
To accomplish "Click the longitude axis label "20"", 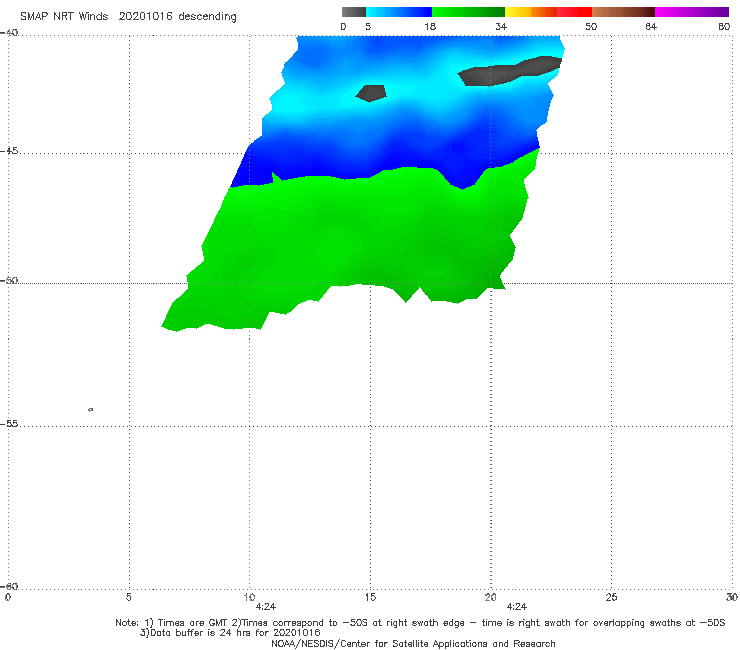I will [490, 598].
